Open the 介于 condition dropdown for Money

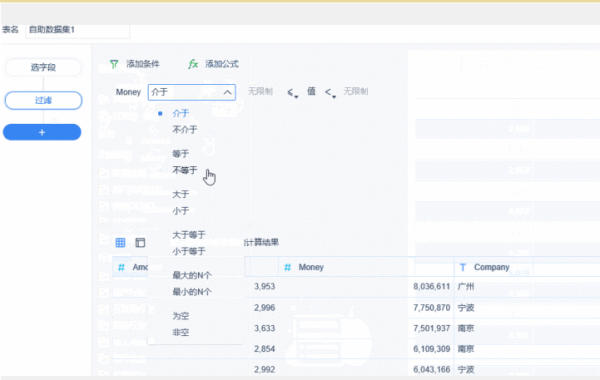(192, 92)
